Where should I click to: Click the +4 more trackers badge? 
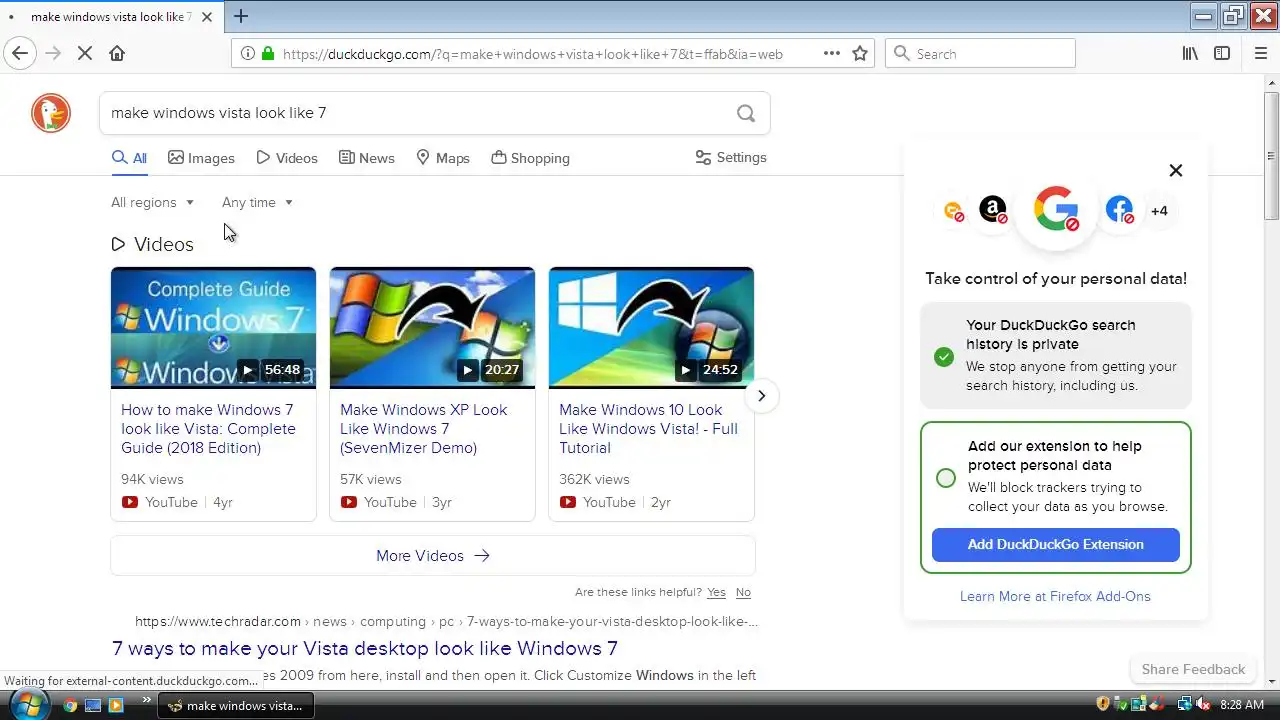pos(1159,211)
